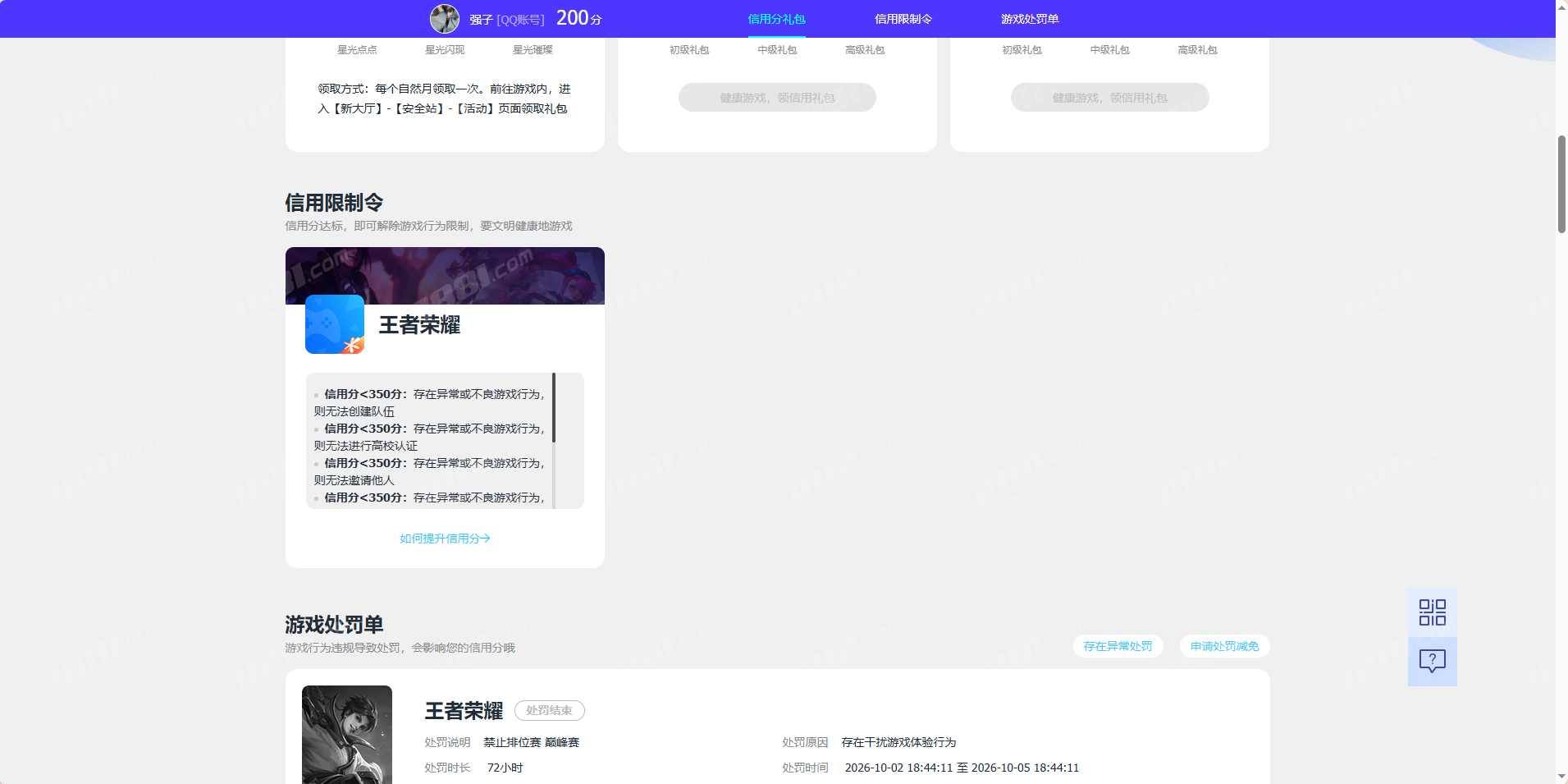The width and height of the screenshot is (1568, 784).
Task: Open the 如何提升信用分 link
Action: pos(445,539)
